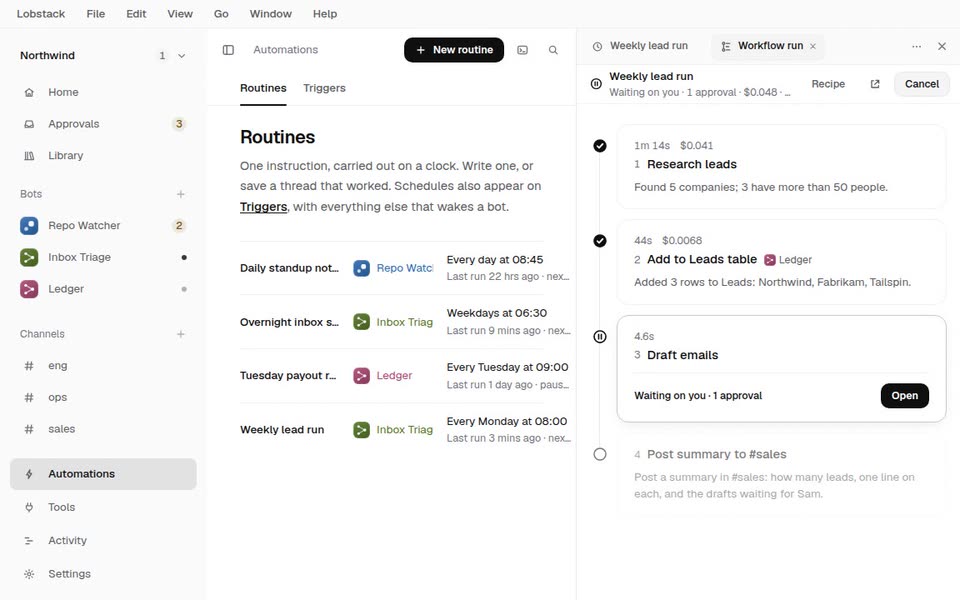Image resolution: width=960 pixels, height=600 pixels.
Task: Open the View menu
Action: point(180,13)
